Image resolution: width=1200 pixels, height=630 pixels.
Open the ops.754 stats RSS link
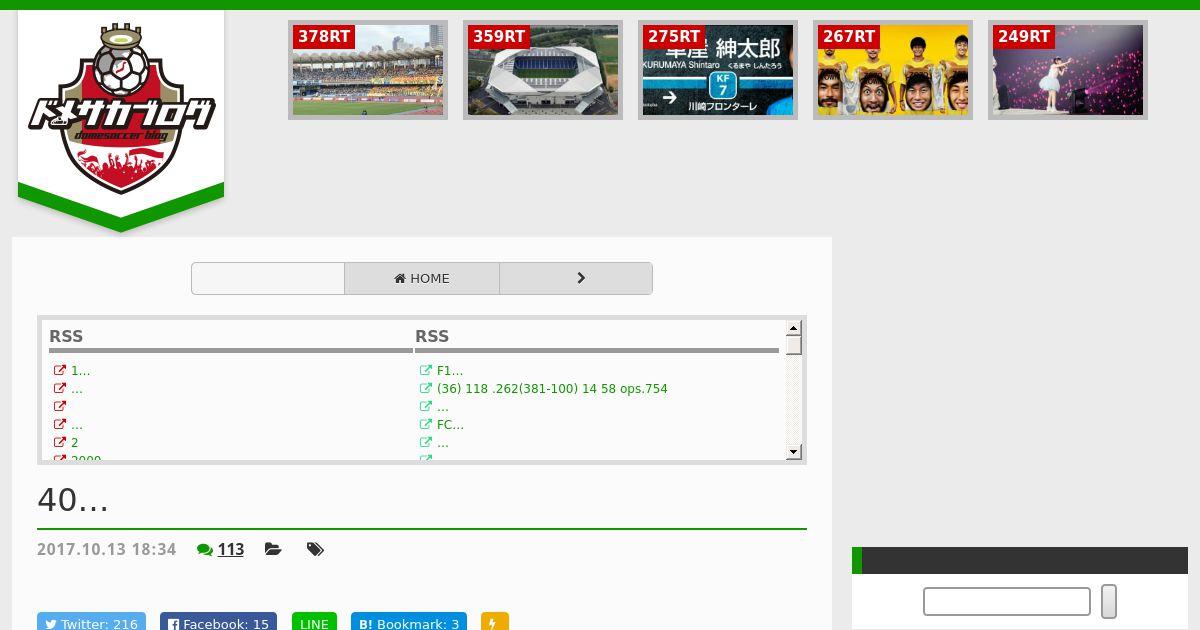click(552, 388)
